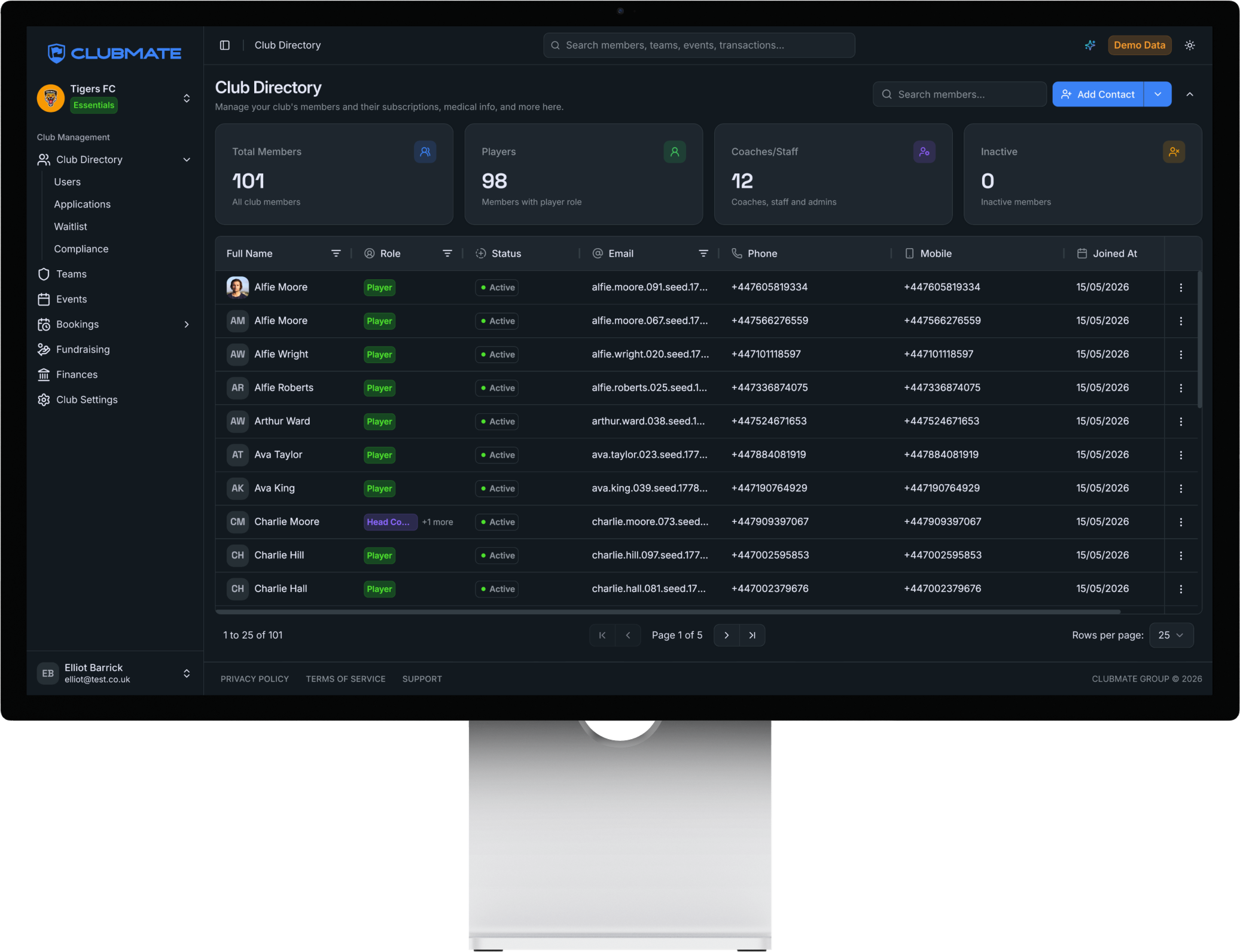Select Users under Club Directory
The image size is (1240, 952).
67,182
